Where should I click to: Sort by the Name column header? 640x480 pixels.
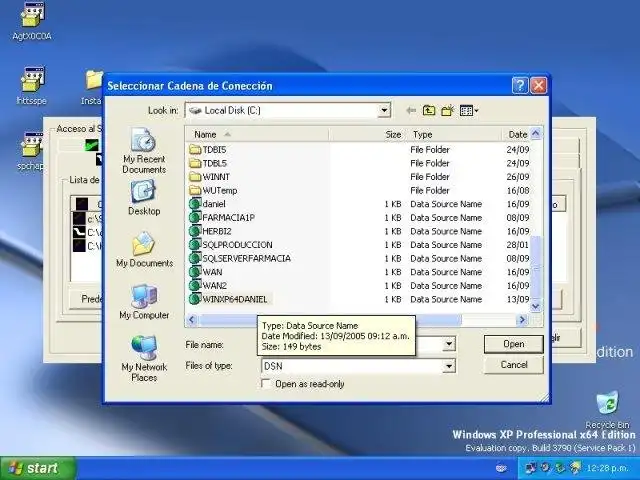click(257, 134)
